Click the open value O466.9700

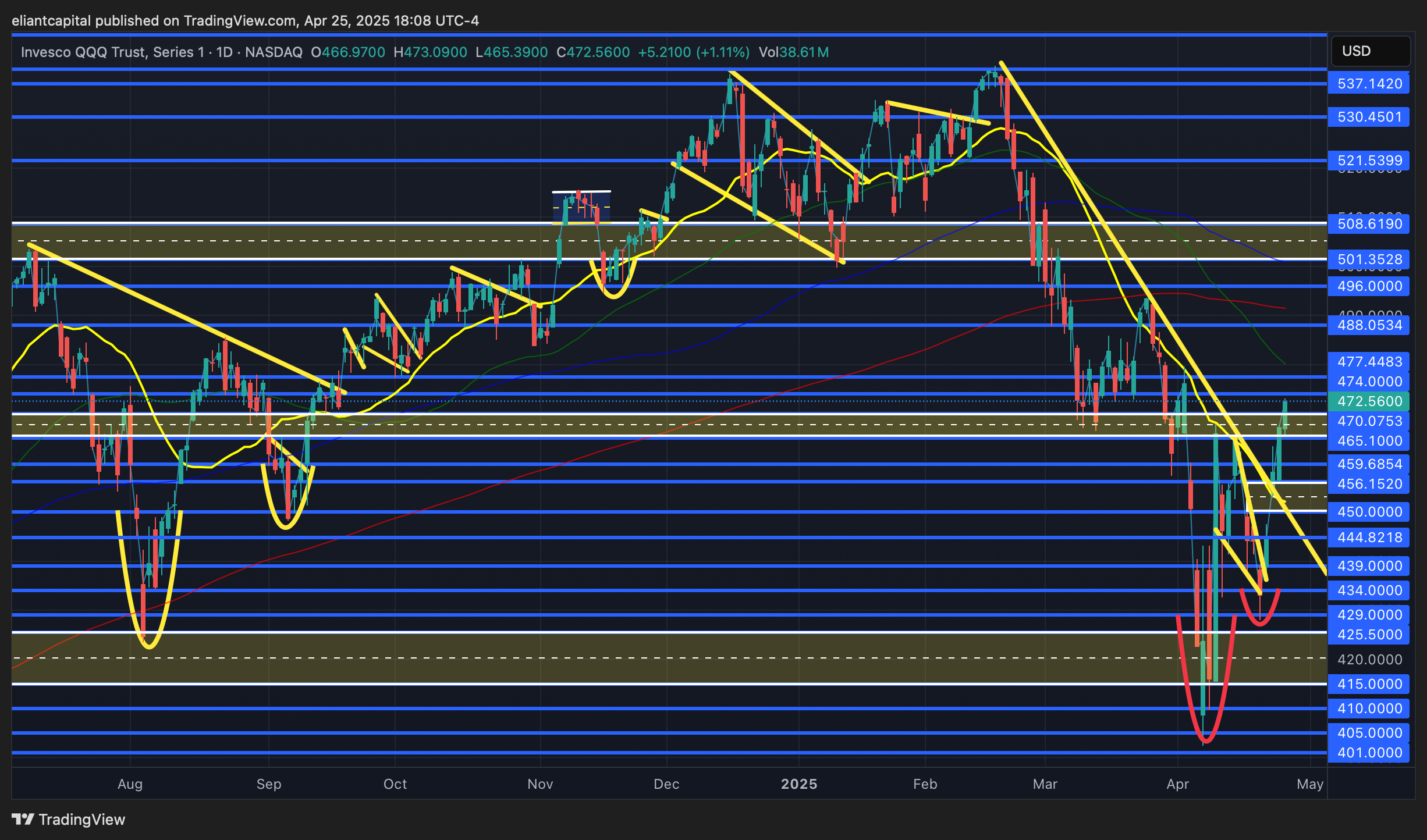[x=348, y=52]
